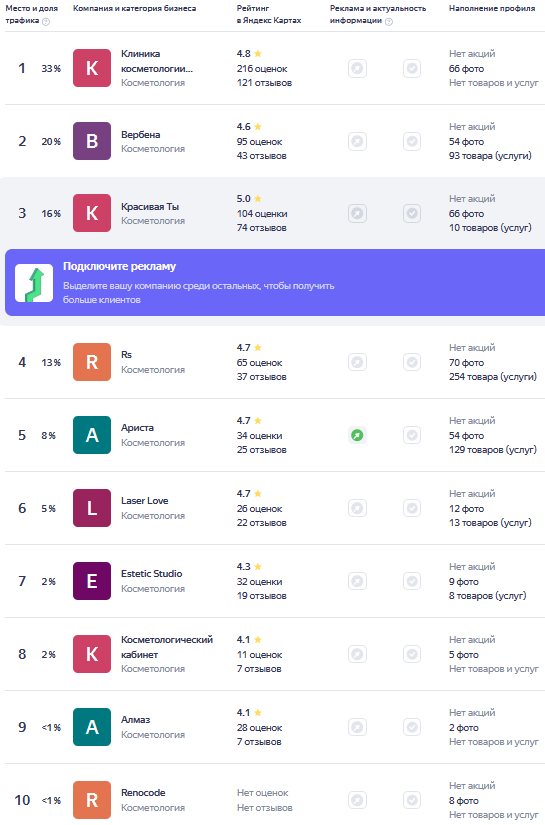Click the checkmark icon in Алмаз row
The width and height of the screenshot is (545, 825).
click(412, 727)
